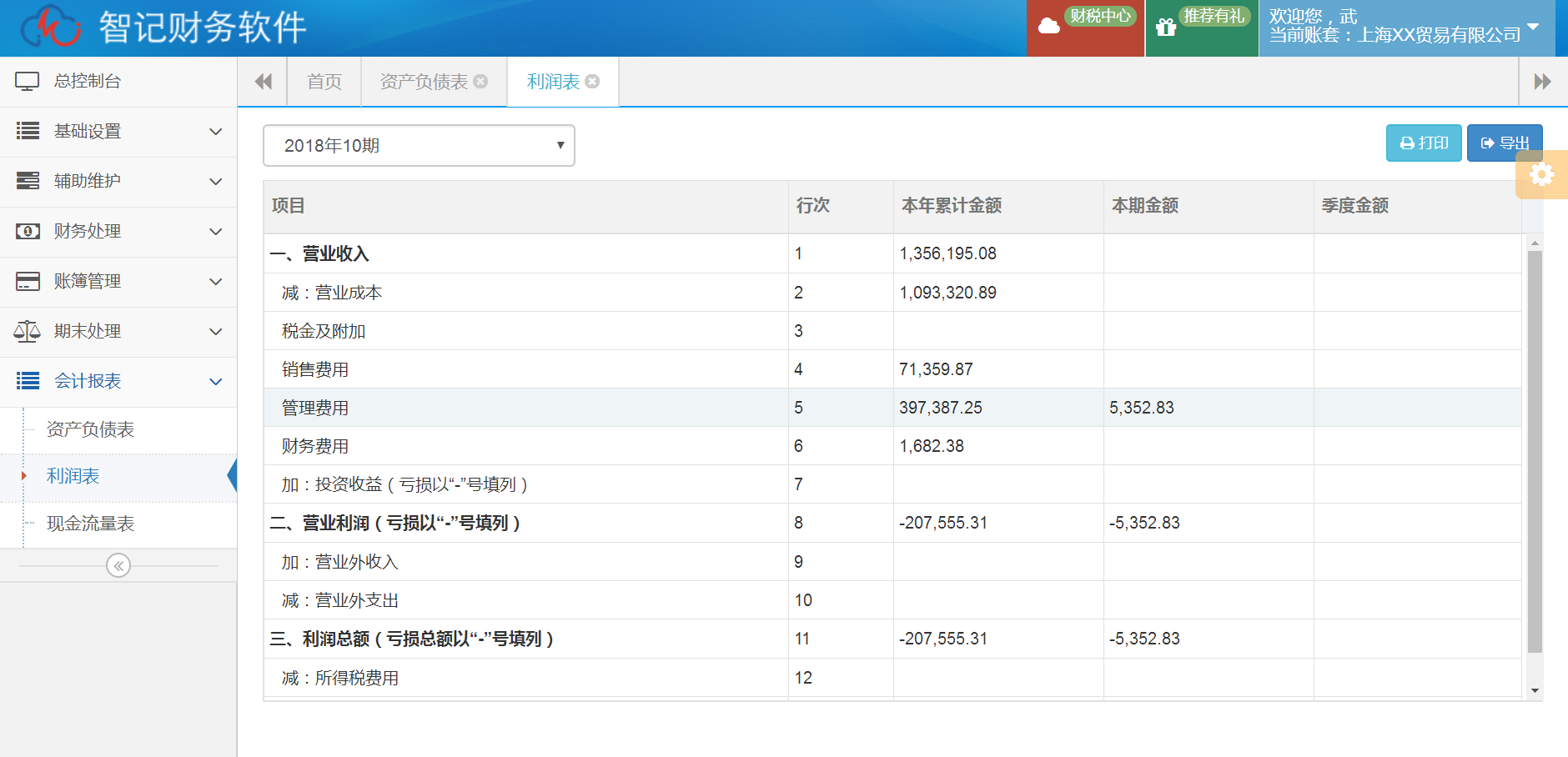Expand the 财务处理 sidebar section
Viewport: 1568px width, 757px height.
tap(117, 232)
